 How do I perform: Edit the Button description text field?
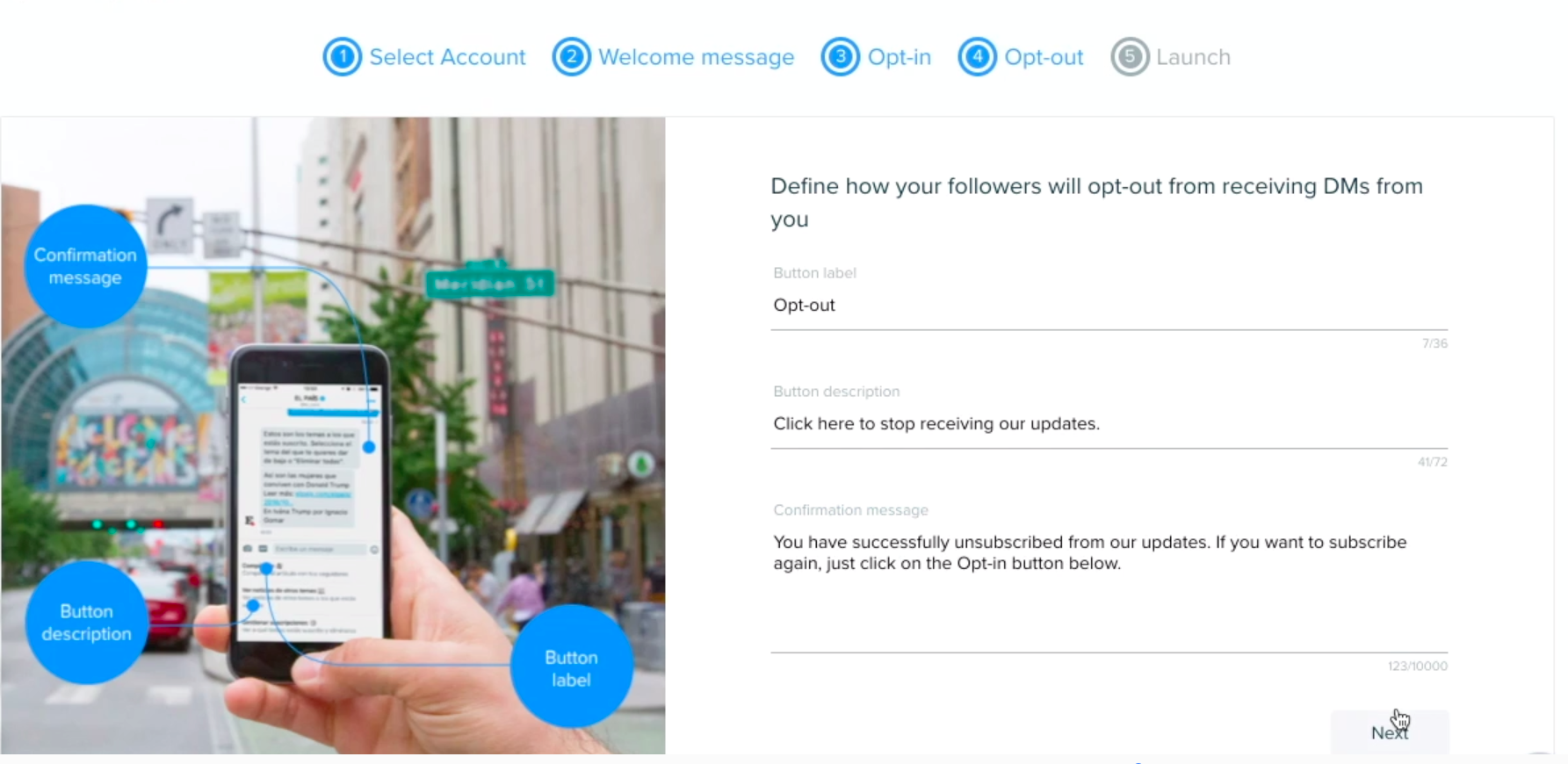point(1109,424)
